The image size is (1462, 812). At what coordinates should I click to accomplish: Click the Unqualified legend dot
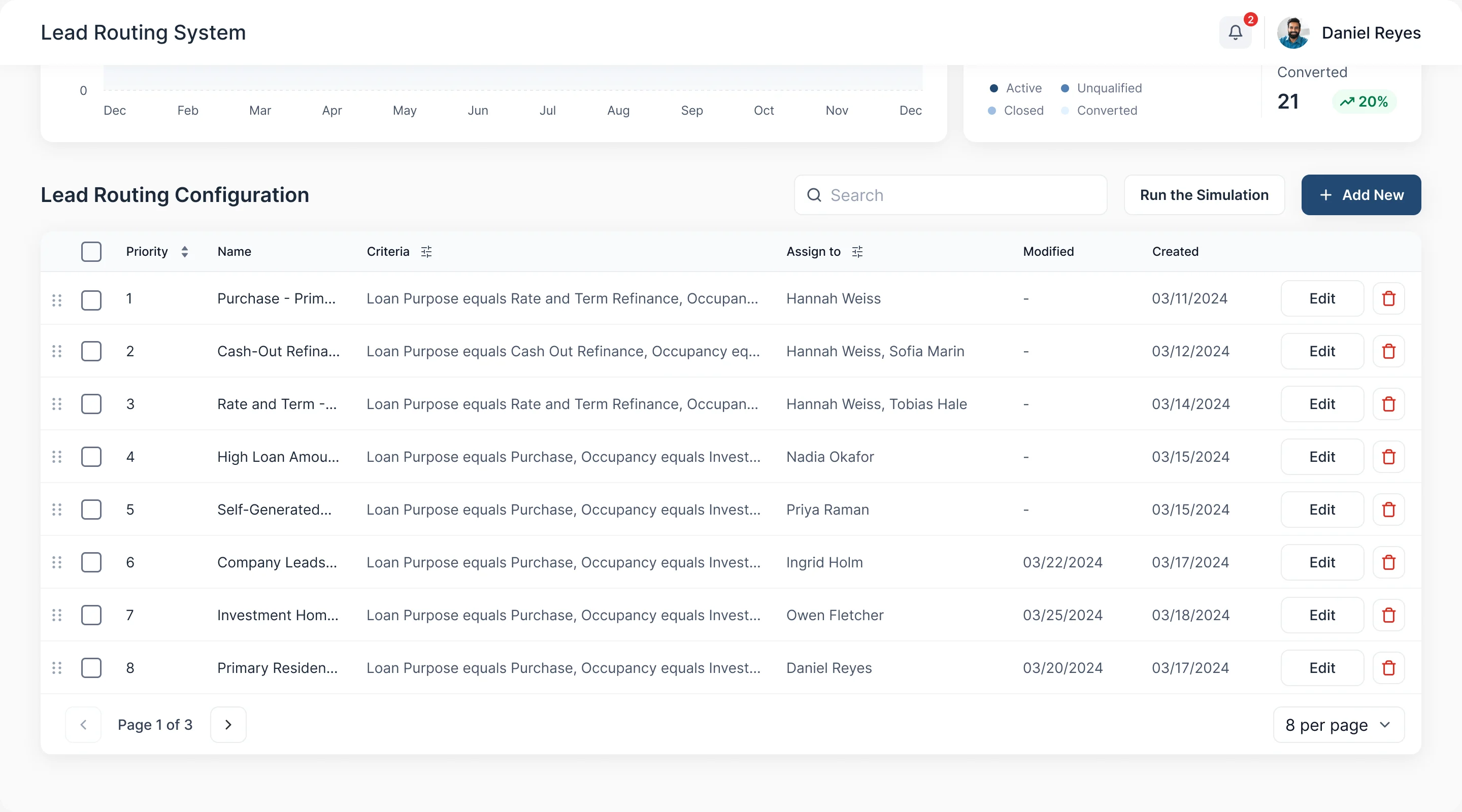[x=1066, y=88]
